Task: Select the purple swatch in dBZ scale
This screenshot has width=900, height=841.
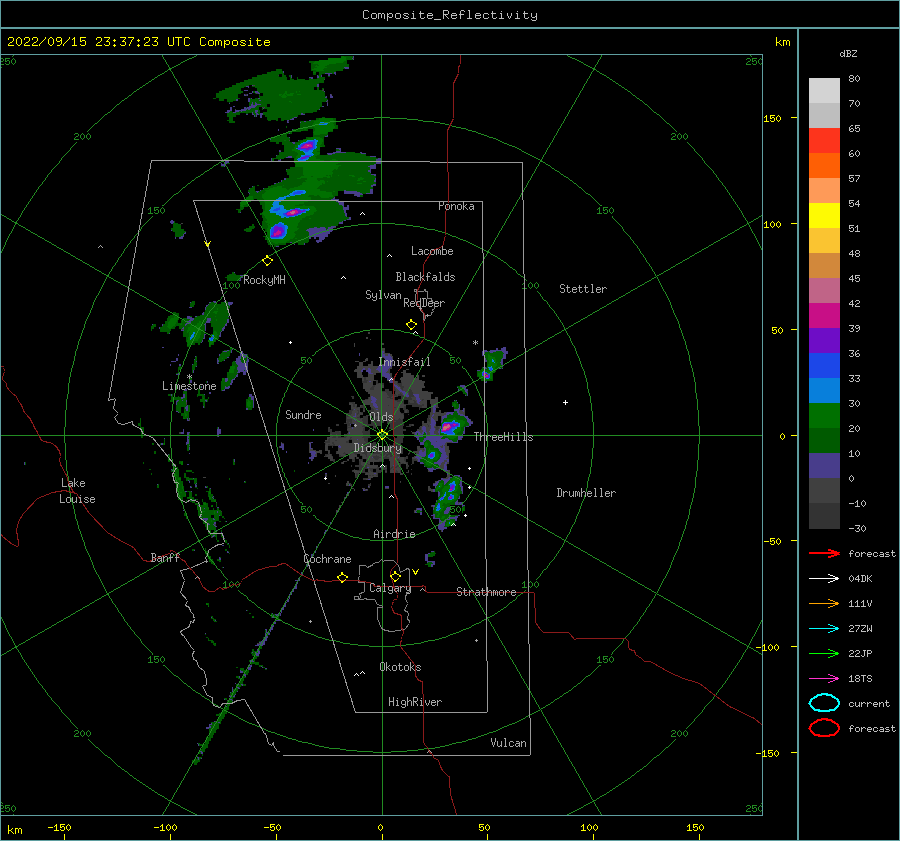Action: click(x=824, y=340)
